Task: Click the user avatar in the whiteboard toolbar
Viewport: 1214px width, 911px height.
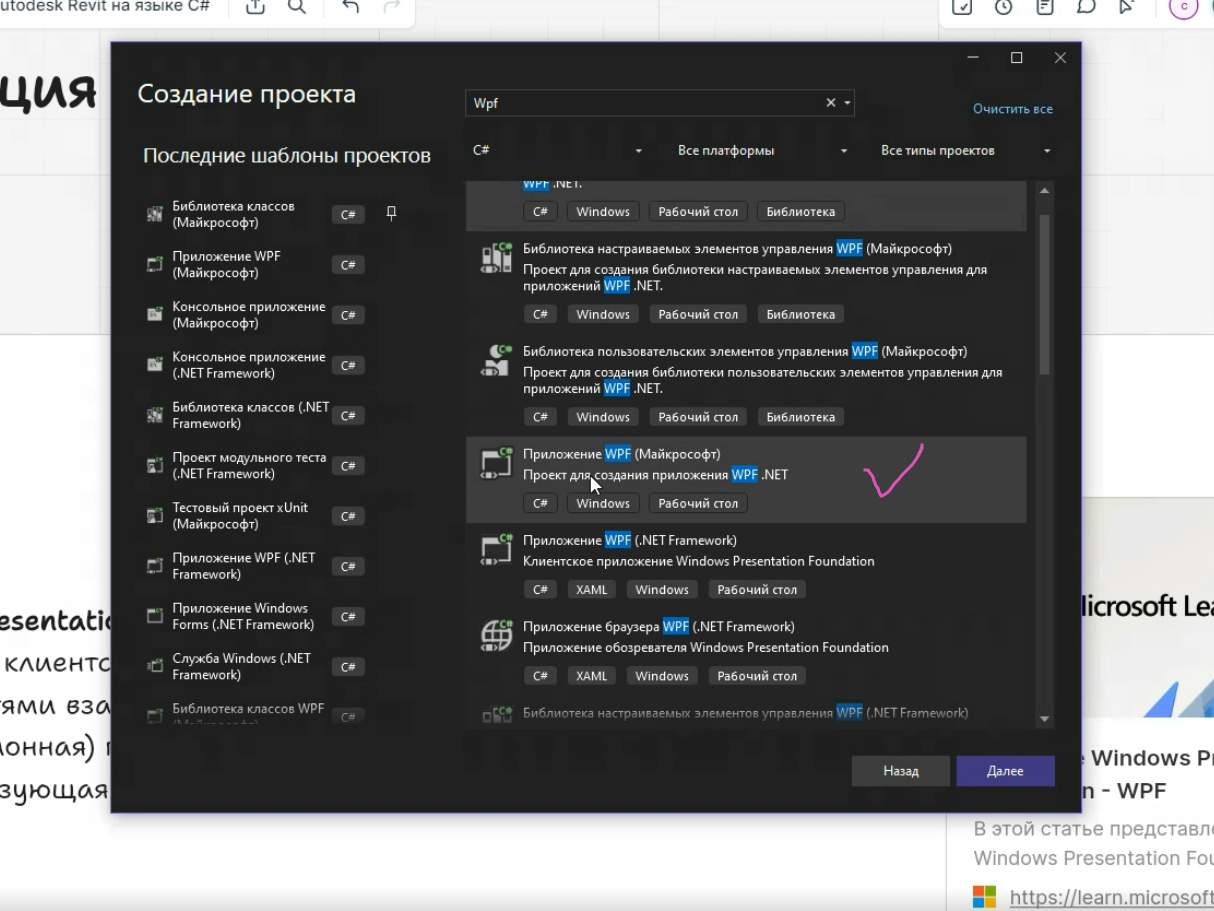Action: [1184, 7]
